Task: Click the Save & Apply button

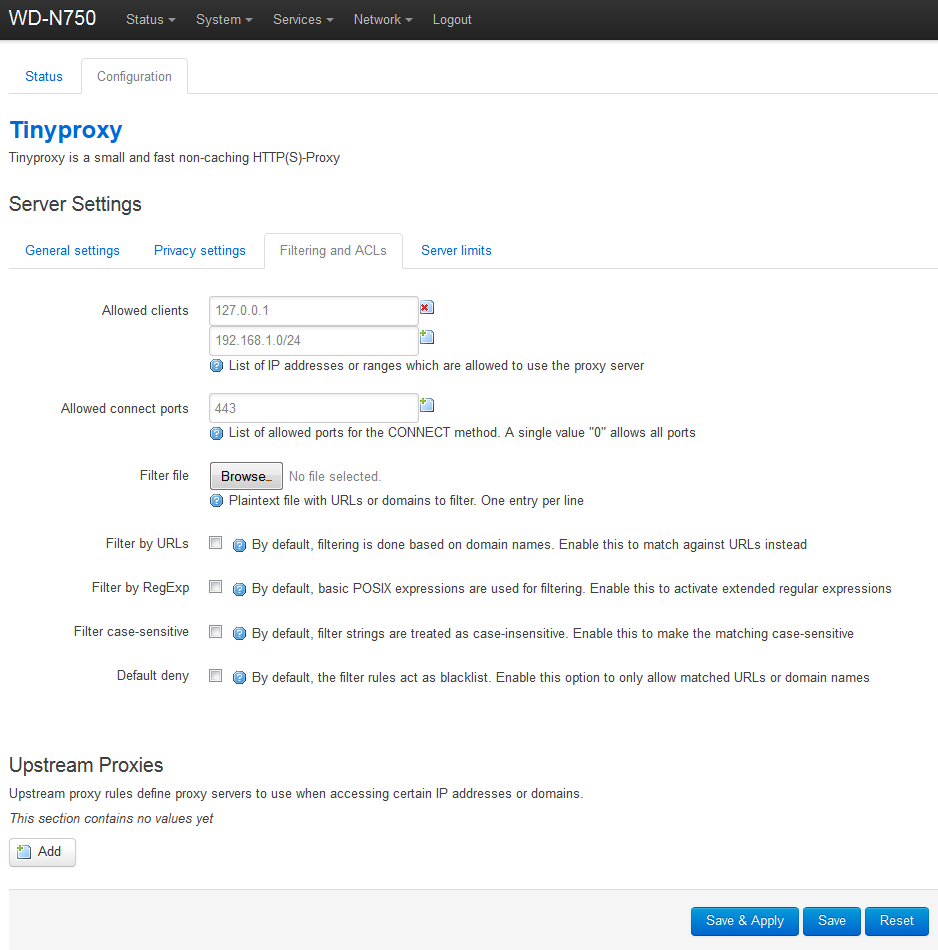Action: (745, 921)
